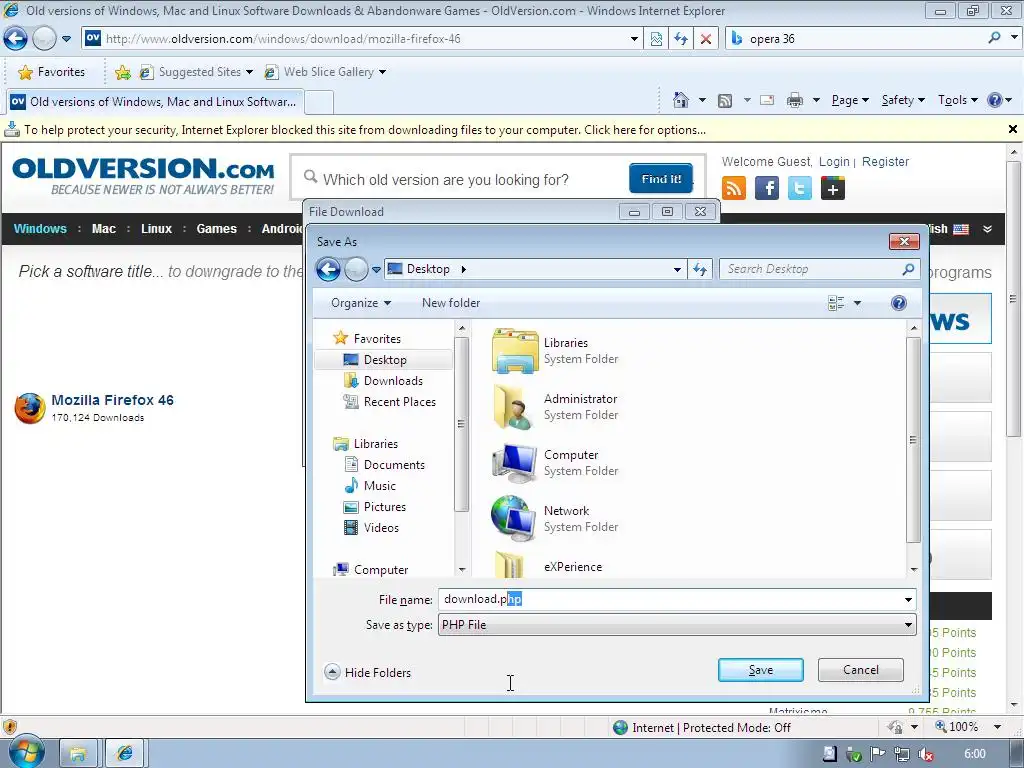This screenshot has width=1024, height=768.
Task: Click the IE back arrow button
Action: click(x=15, y=39)
